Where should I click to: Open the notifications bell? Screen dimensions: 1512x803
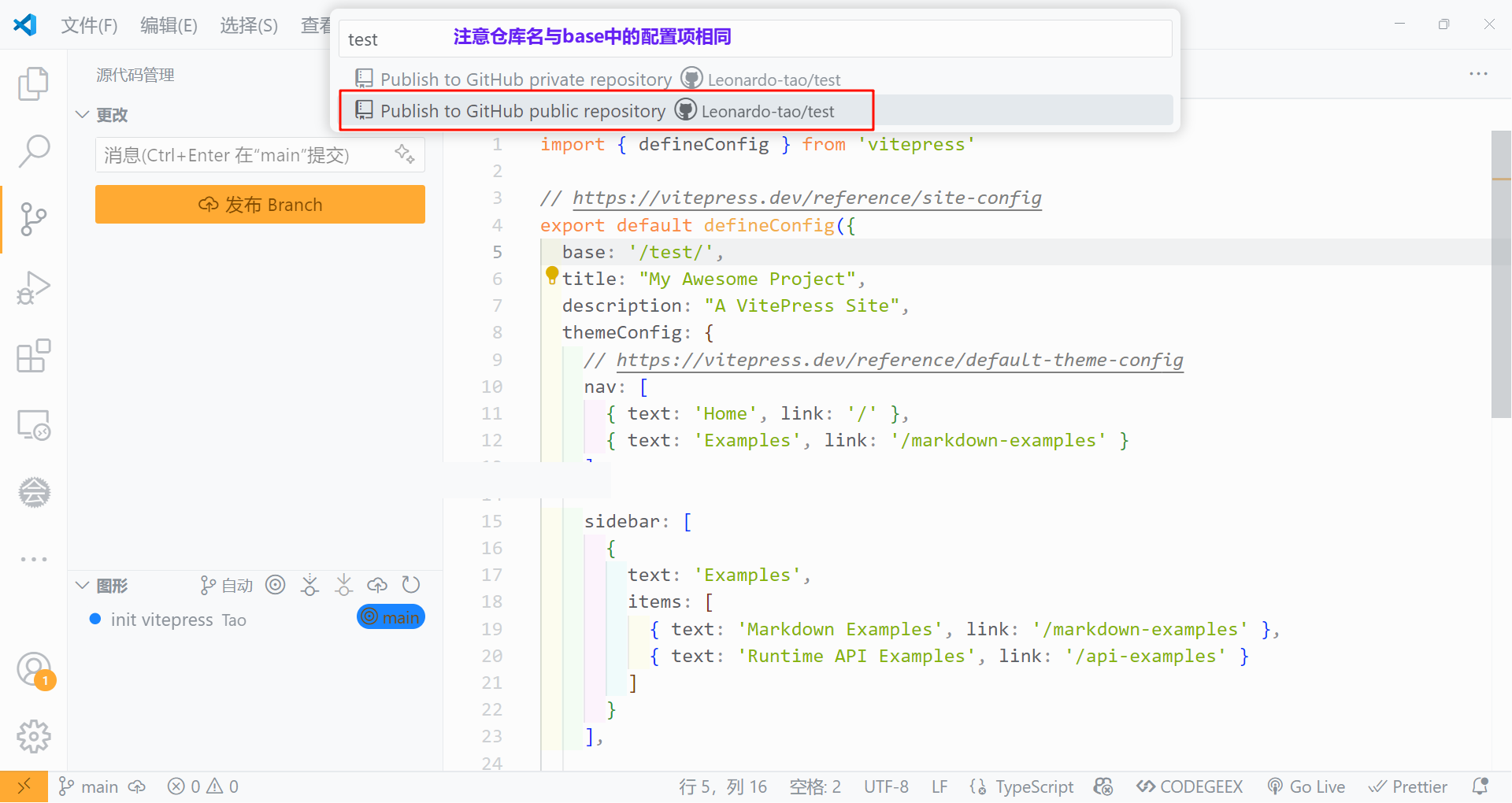tap(1480, 786)
